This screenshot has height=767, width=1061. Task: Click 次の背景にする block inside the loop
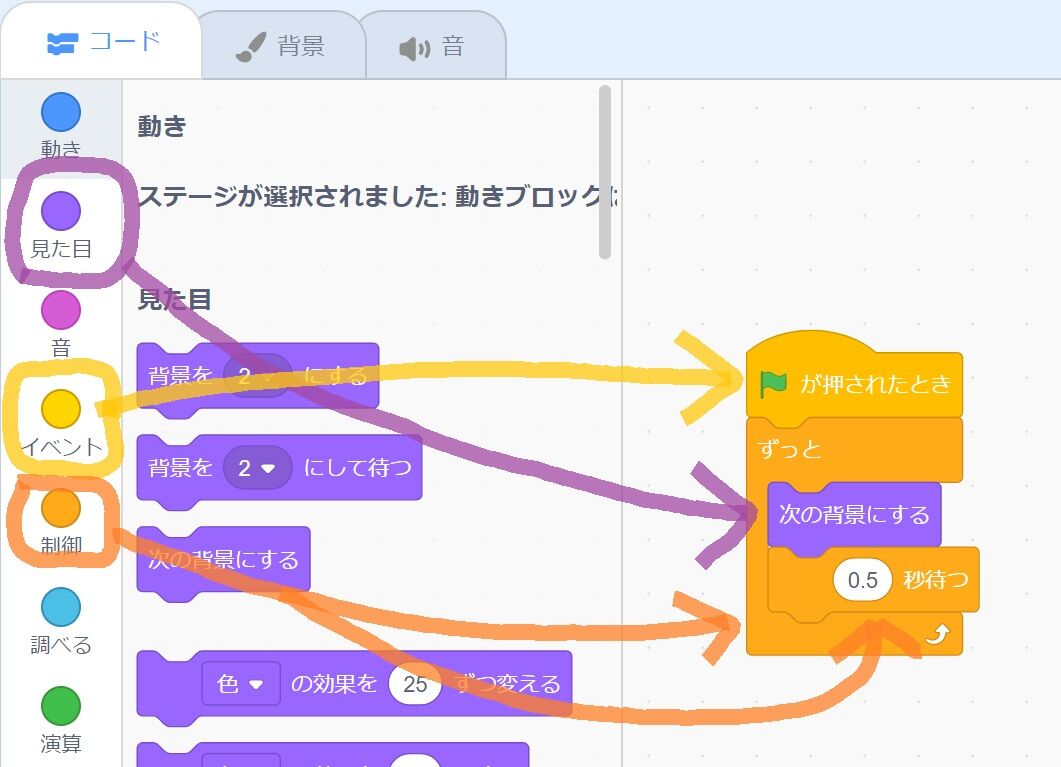point(855,515)
